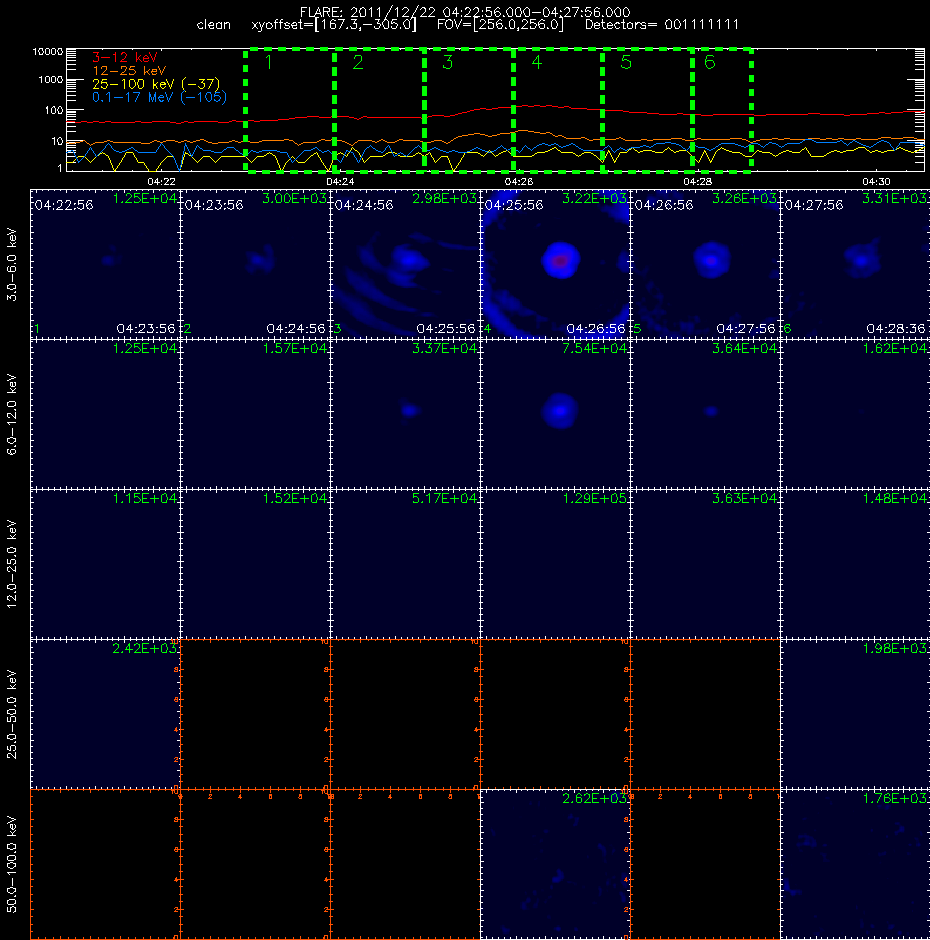Click the 3.22E+03 peak value
The height and width of the screenshot is (940, 930).
tap(594, 198)
